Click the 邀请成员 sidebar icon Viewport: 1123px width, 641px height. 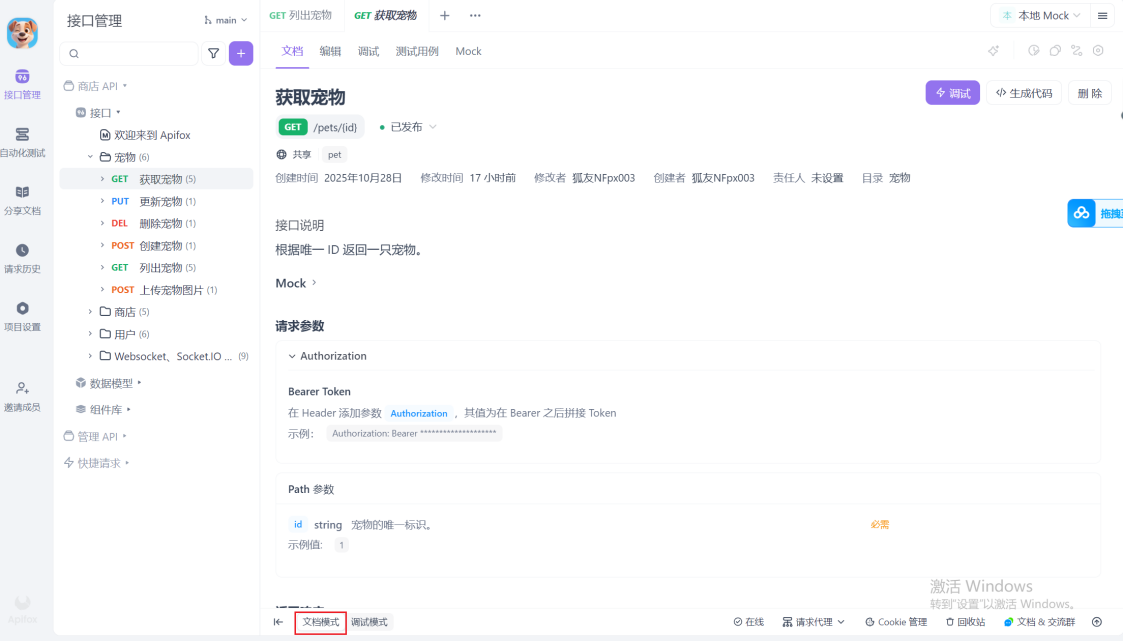[22, 395]
